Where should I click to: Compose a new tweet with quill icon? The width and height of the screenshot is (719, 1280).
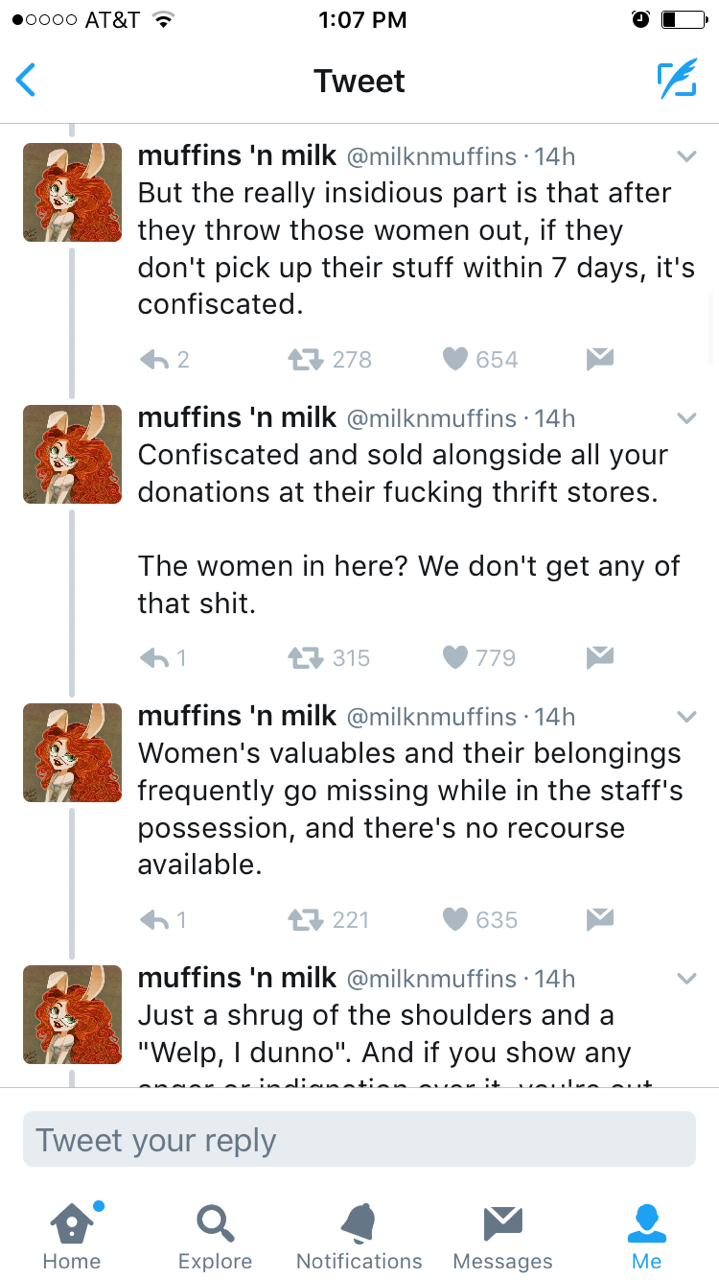coord(676,80)
